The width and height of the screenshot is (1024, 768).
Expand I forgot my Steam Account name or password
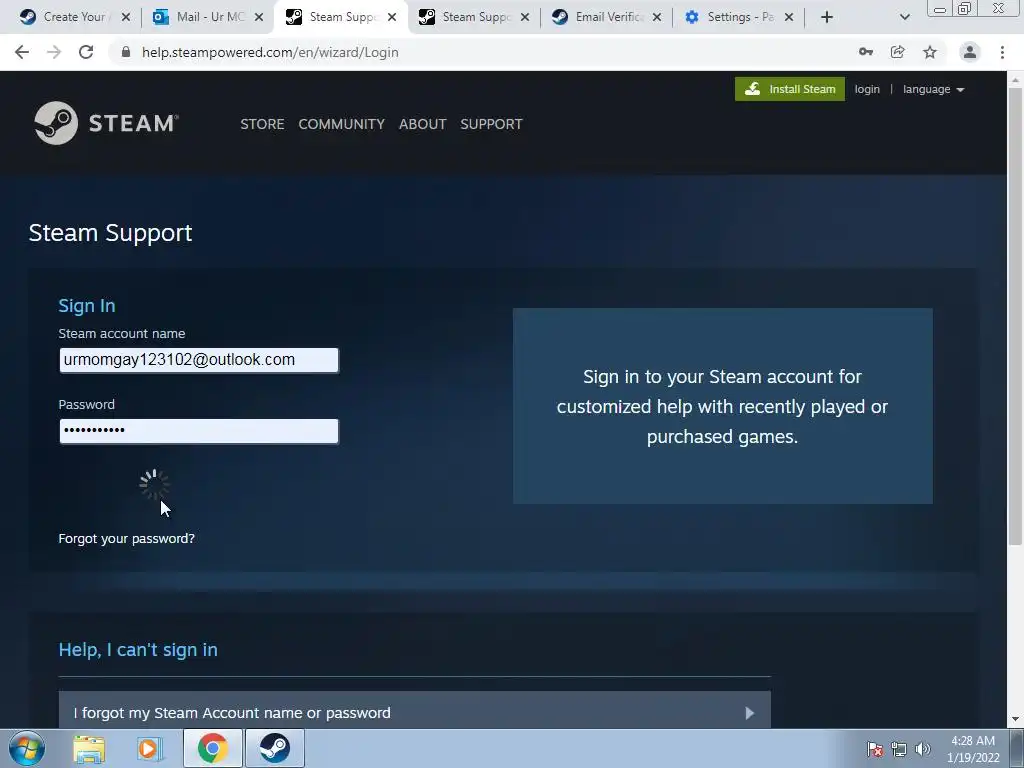click(415, 712)
